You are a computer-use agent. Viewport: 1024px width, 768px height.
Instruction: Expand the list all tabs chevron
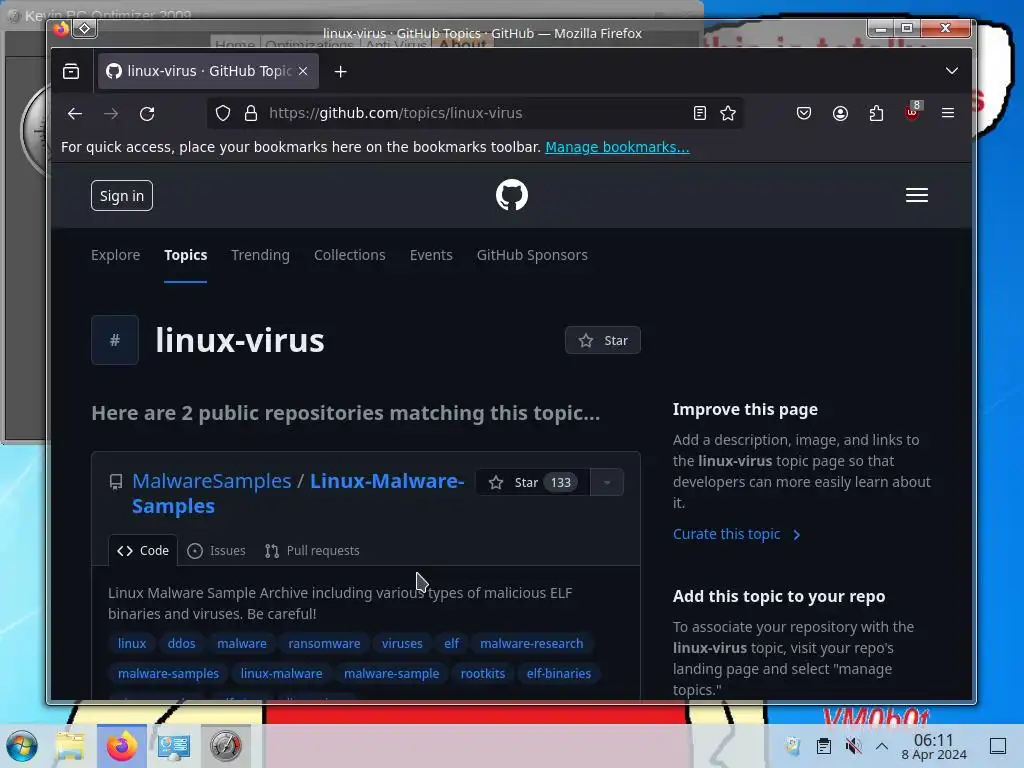(x=952, y=71)
